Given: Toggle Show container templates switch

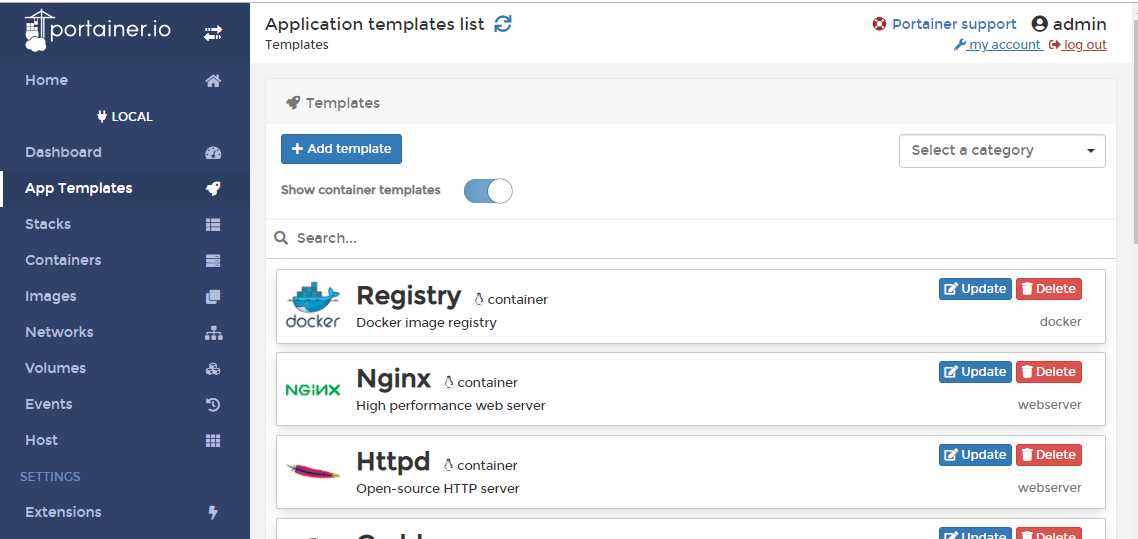Looking at the screenshot, I should pyautogui.click(x=488, y=191).
